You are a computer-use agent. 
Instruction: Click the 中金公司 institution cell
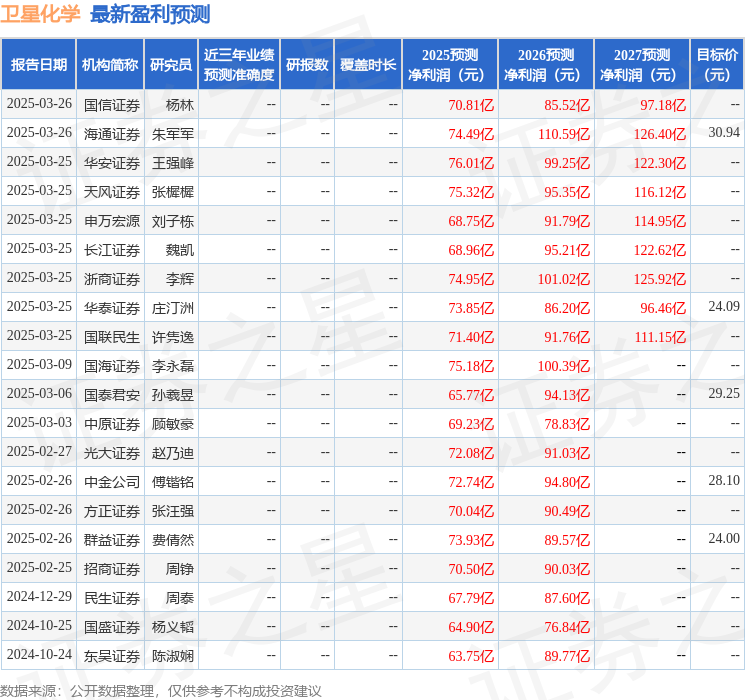tap(112, 482)
